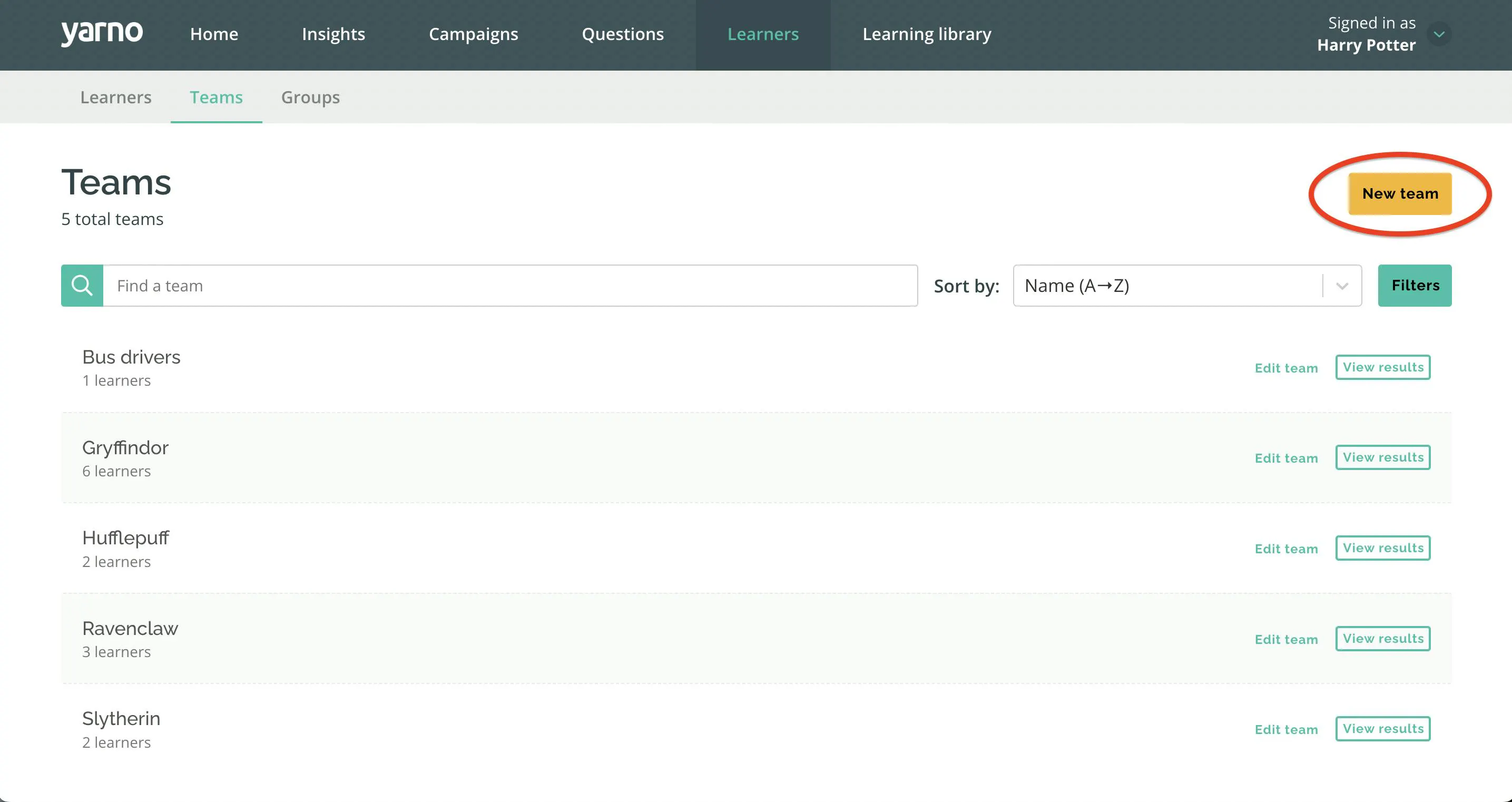View results for Bus drivers
Screen dimensions: 1512x802
point(1383,367)
